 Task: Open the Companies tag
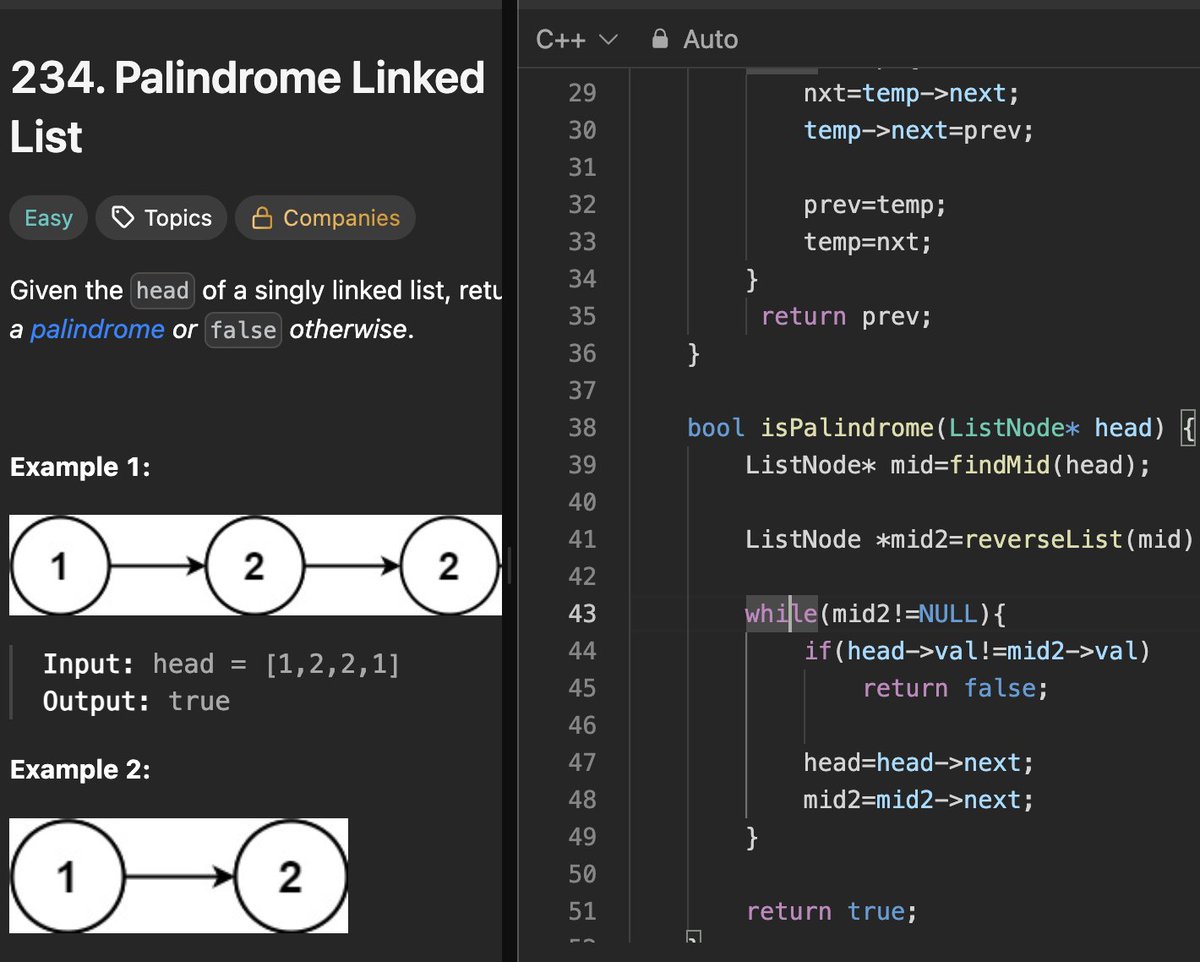pyautogui.click(x=325, y=218)
